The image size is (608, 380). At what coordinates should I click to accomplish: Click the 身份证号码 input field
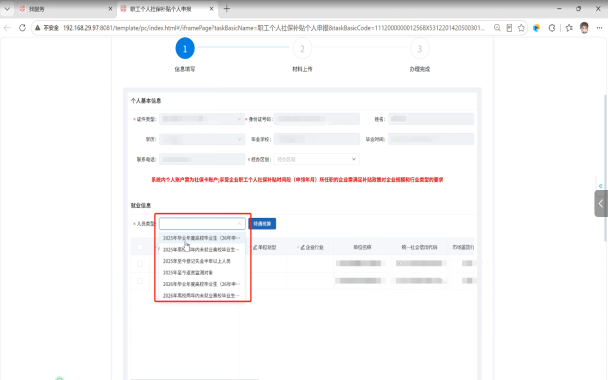[316, 119]
